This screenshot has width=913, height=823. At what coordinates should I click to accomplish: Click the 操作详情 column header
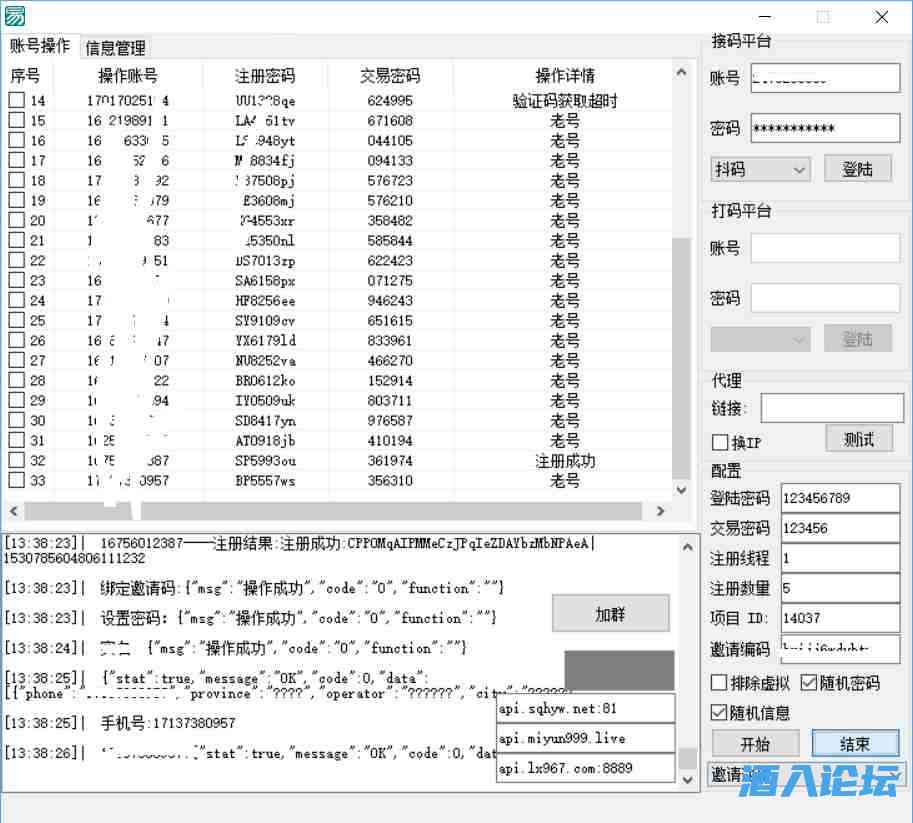[565, 76]
